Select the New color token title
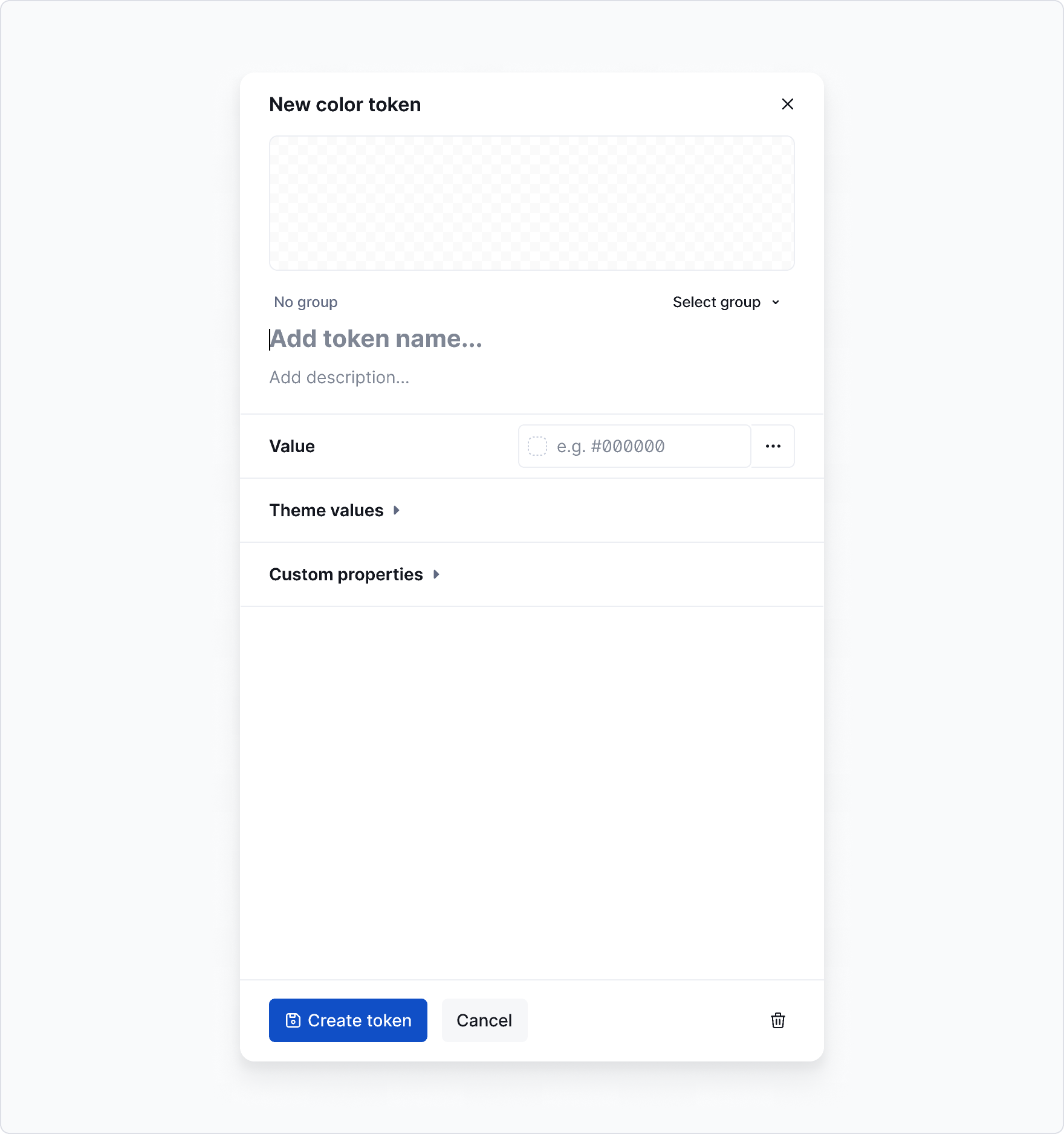Screen dimensions: 1064x1134 (345, 104)
